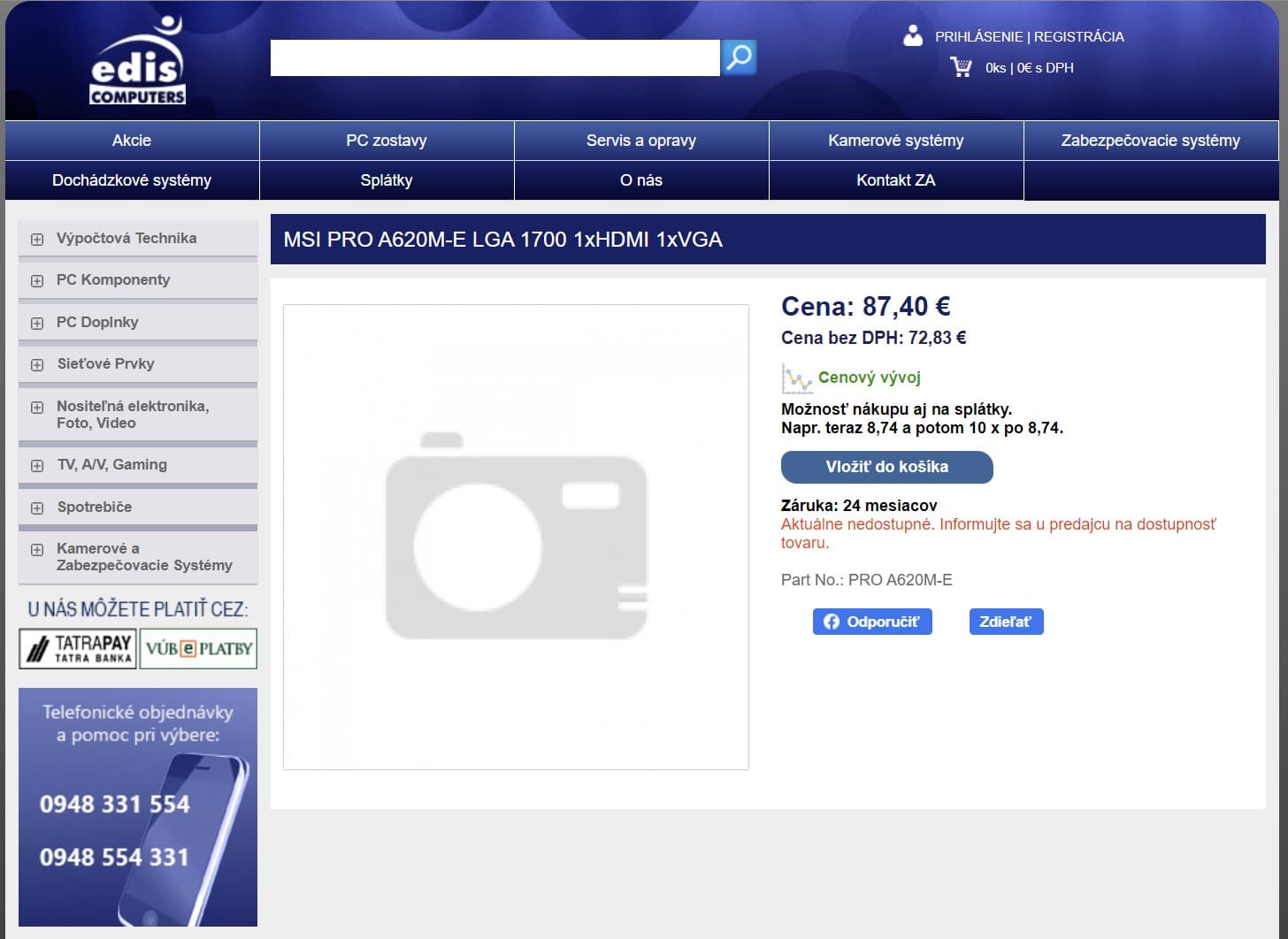Image resolution: width=1288 pixels, height=939 pixels.
Task: Open Zabezpečovacie systémy menu
Action: click(1151, 141)
